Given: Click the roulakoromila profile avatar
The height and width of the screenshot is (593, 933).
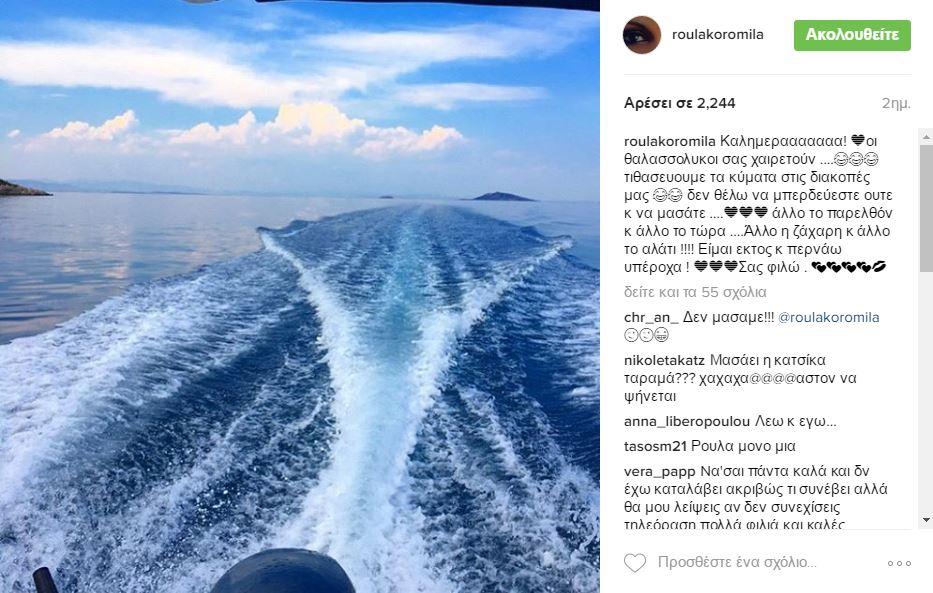Looking at the screenshot, I should tap(641, 35).
